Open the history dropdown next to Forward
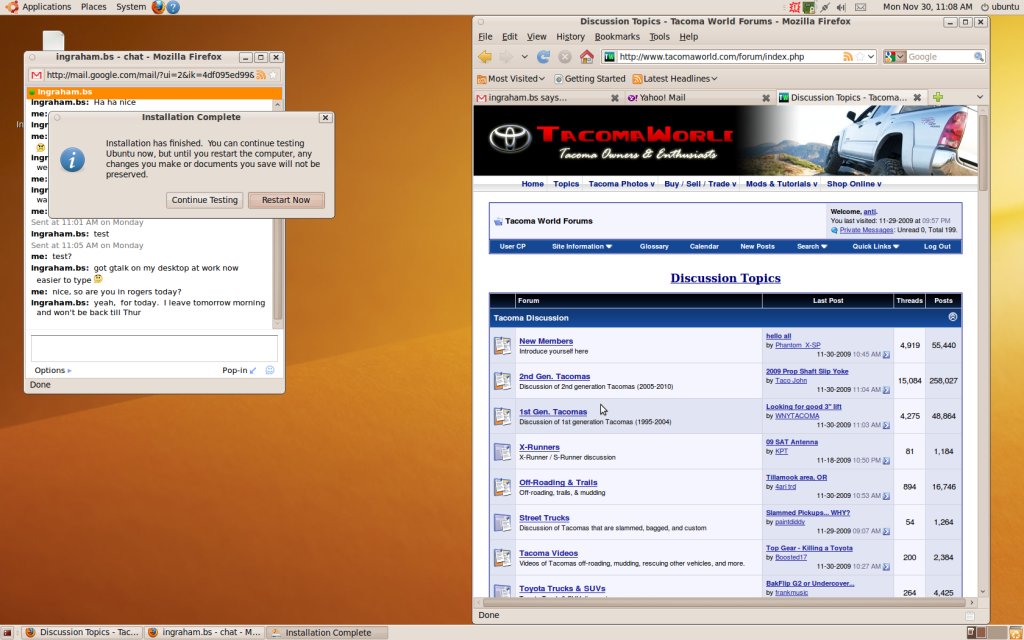The width and height of the screenshot is (1024, 640). point(524,57)
